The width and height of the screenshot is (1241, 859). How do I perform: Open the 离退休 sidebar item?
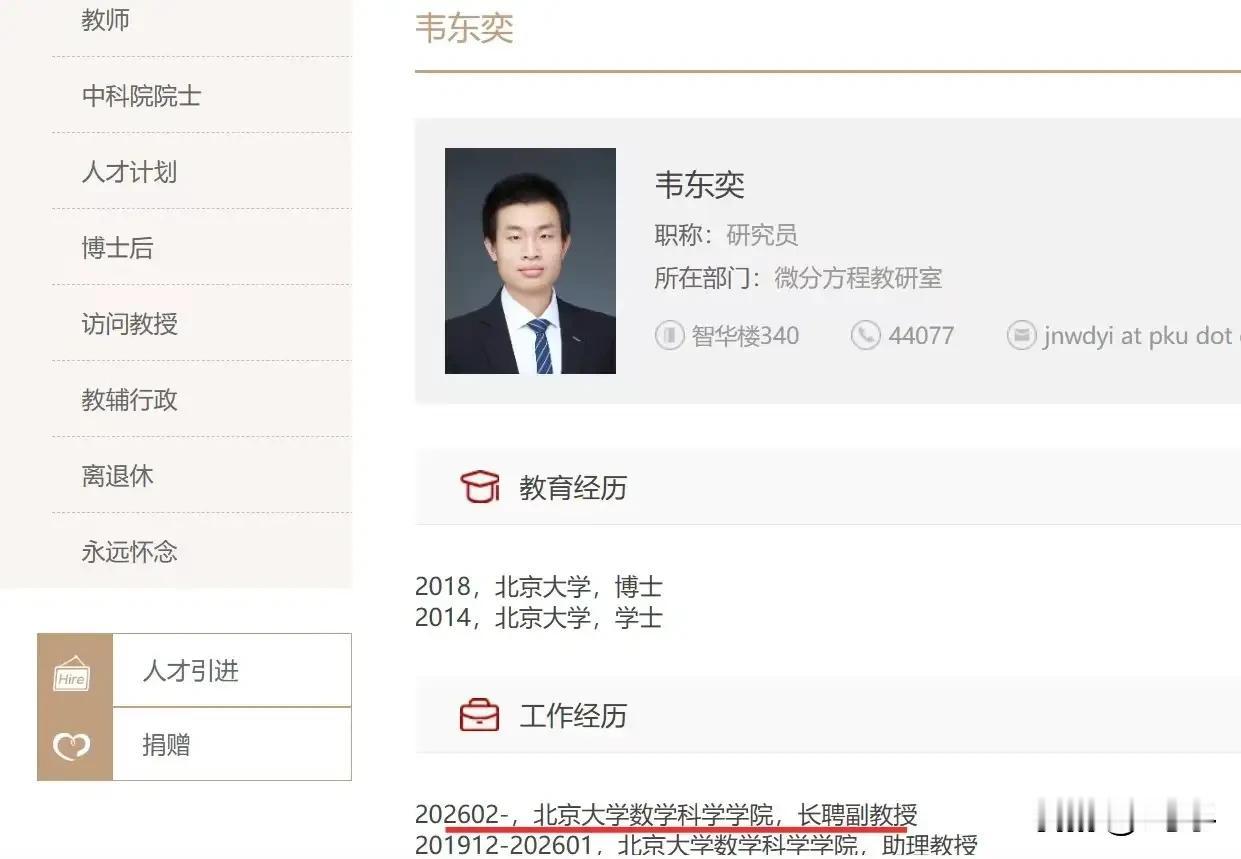tap(117, 476)
